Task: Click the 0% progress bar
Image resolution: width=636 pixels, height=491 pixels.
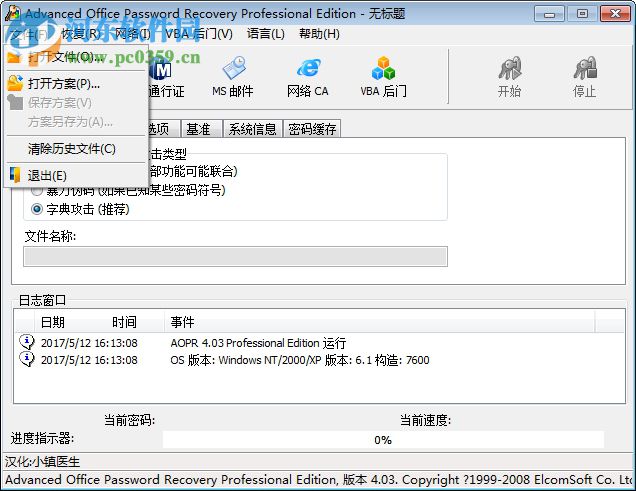Action: [x=383, y=440]
